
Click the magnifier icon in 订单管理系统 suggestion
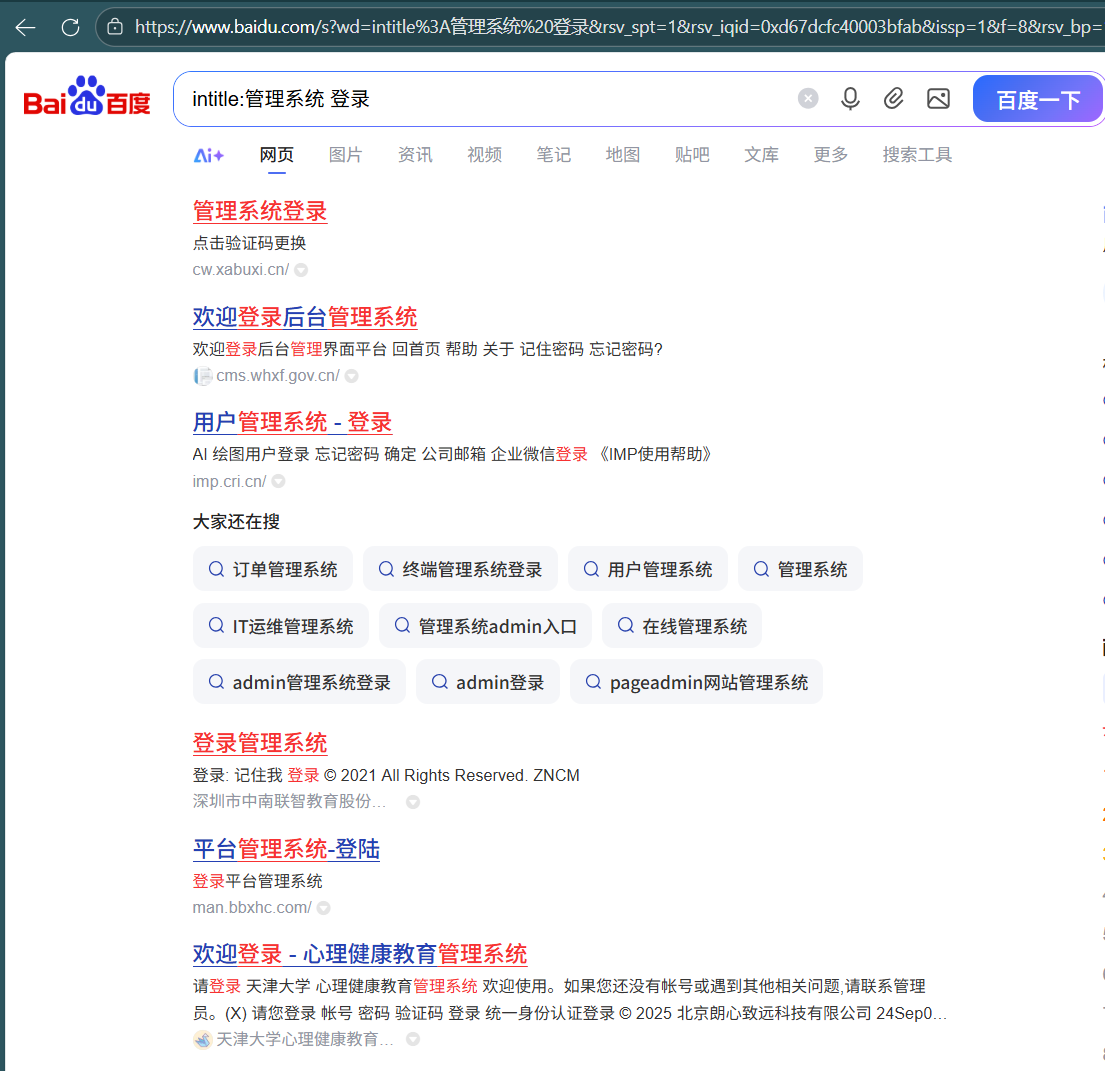tap(216, 568)
